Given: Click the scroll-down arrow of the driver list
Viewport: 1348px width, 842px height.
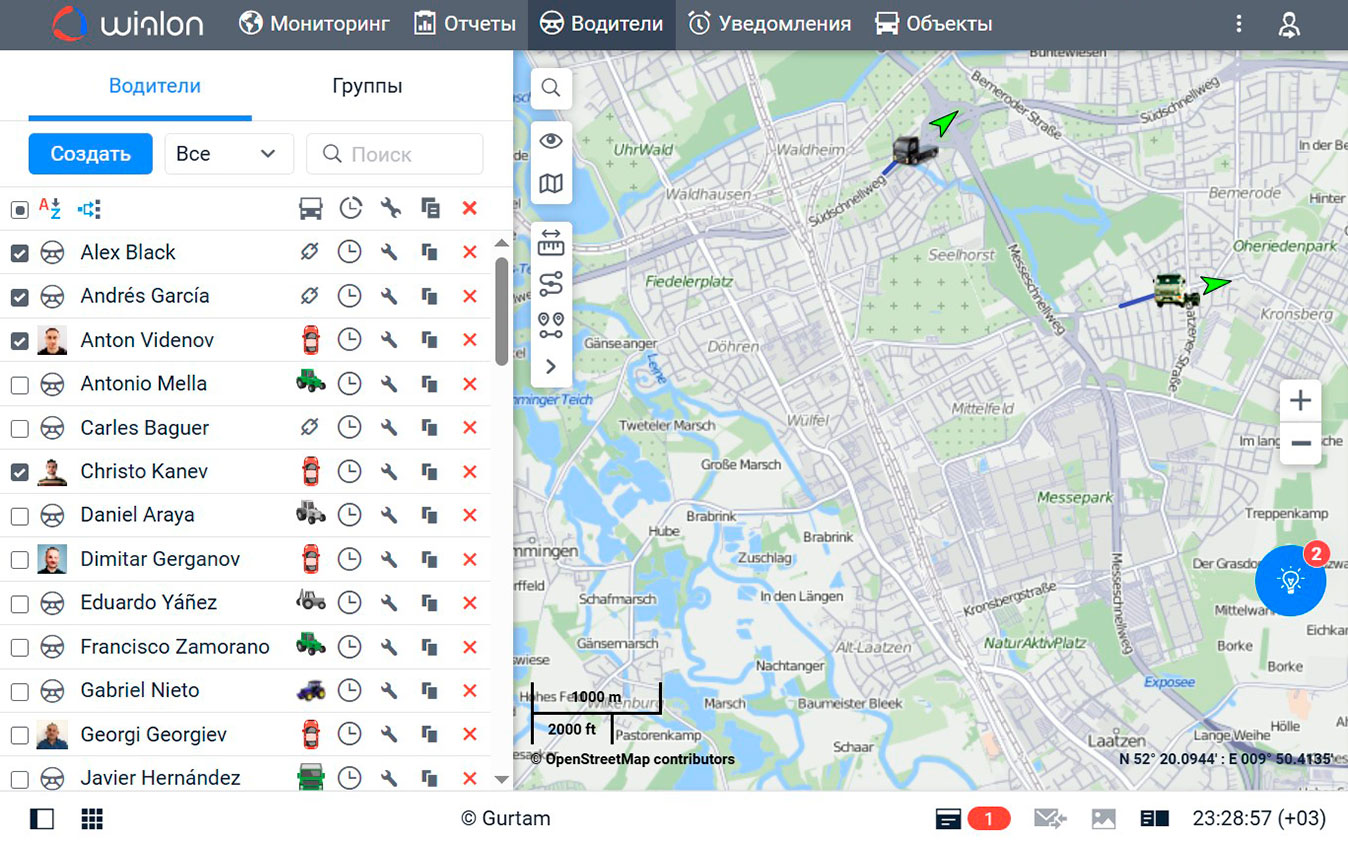Looking at the screenshot, I should 502,780.
